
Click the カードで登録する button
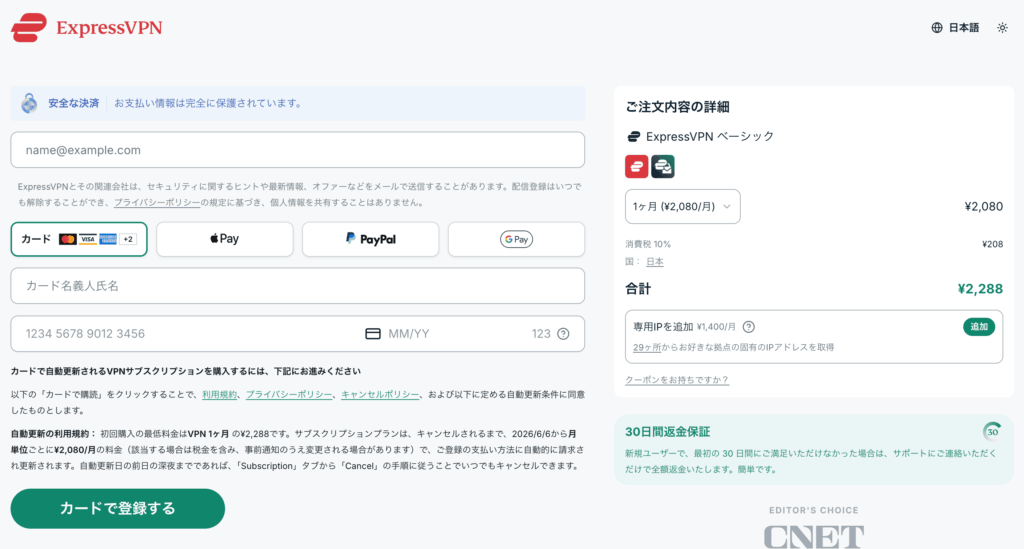tap(118, 509)
